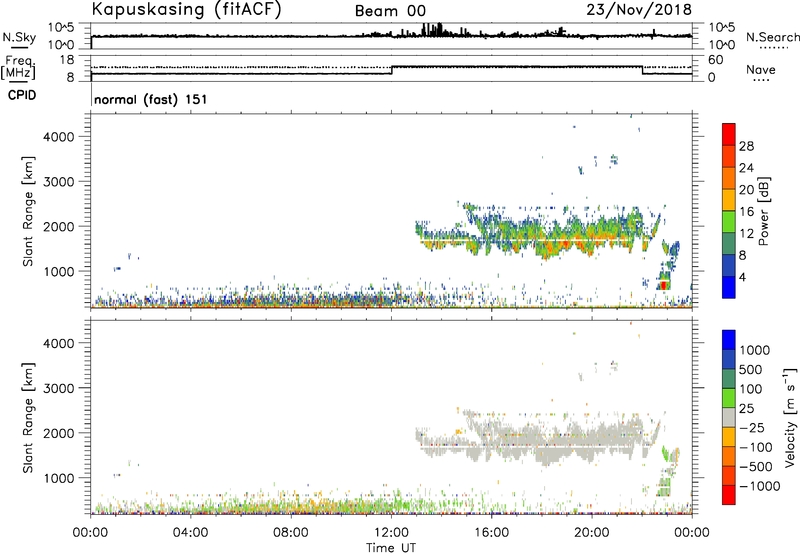This screenshot has width=800, height=554.
Task: Click the 18 tick on frequency axis
Action: pos(67,60)
